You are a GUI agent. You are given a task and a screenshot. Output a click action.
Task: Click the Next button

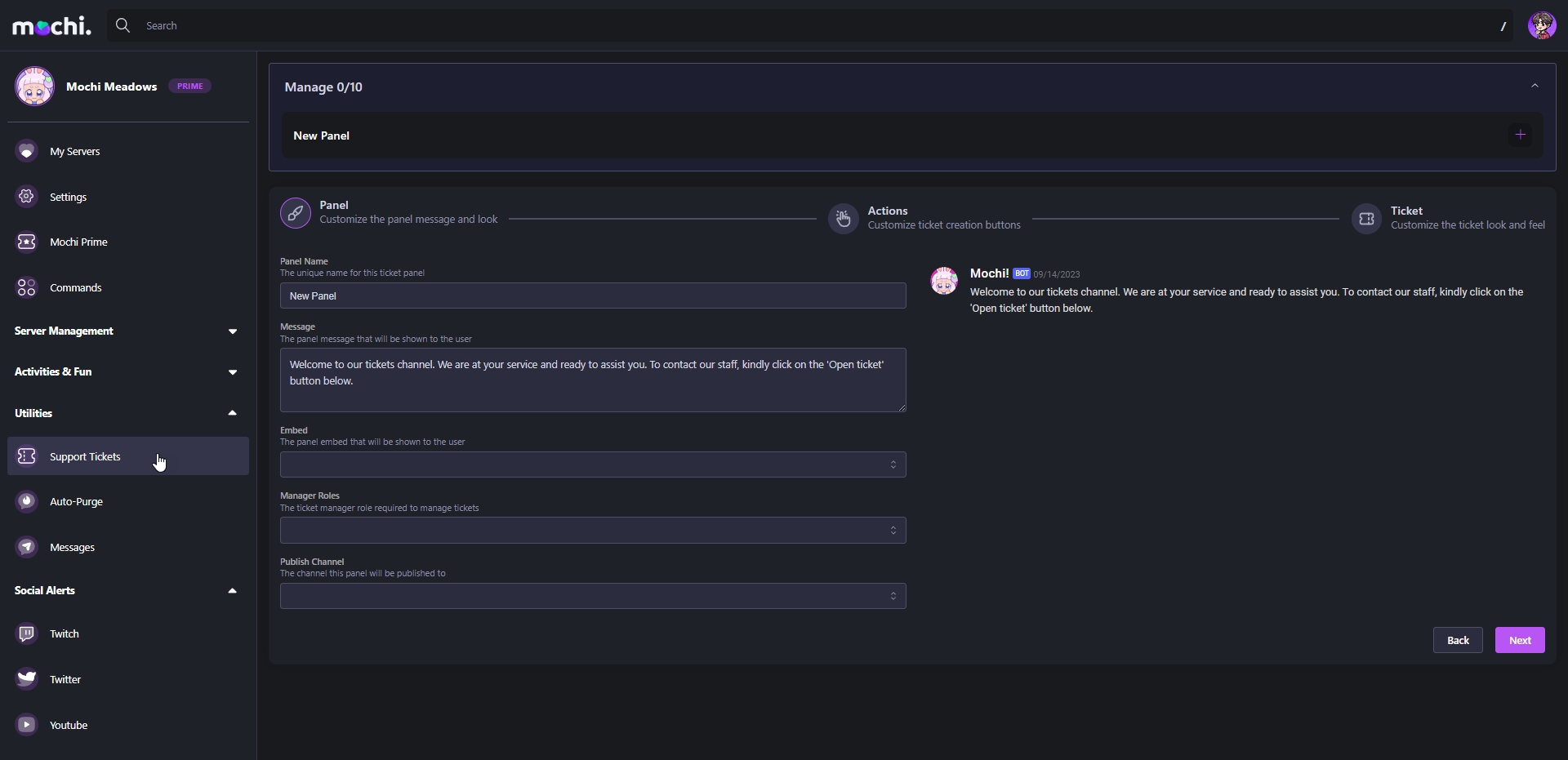pos(1519,640)
